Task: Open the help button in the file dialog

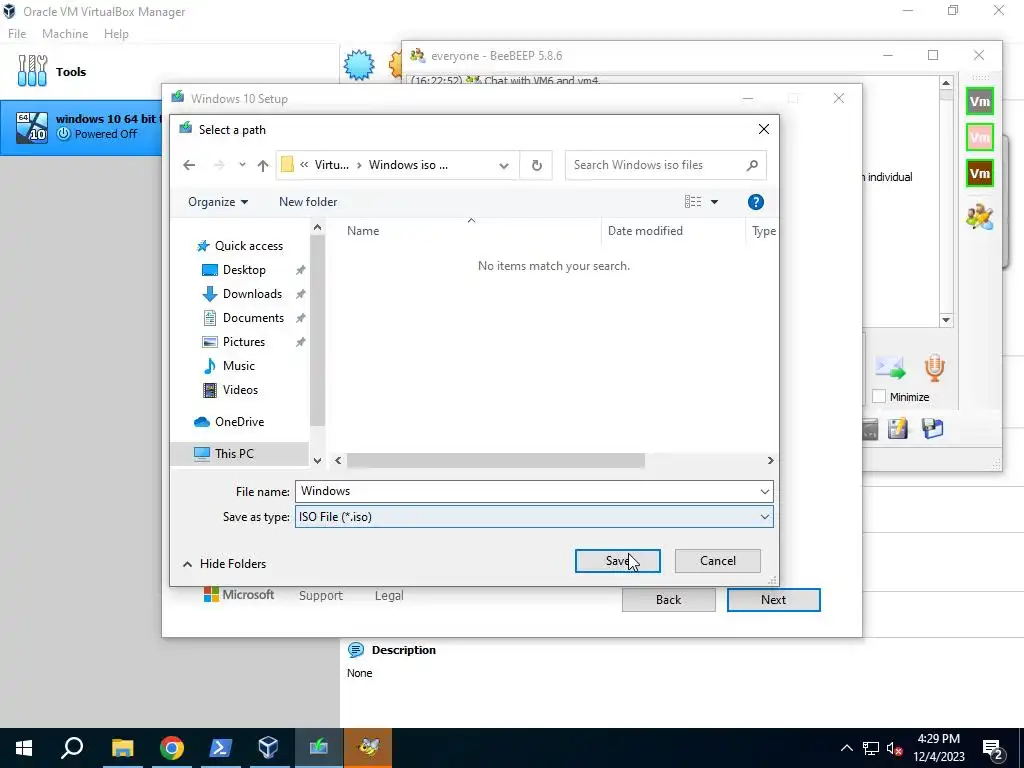Action: coord(756,202)
